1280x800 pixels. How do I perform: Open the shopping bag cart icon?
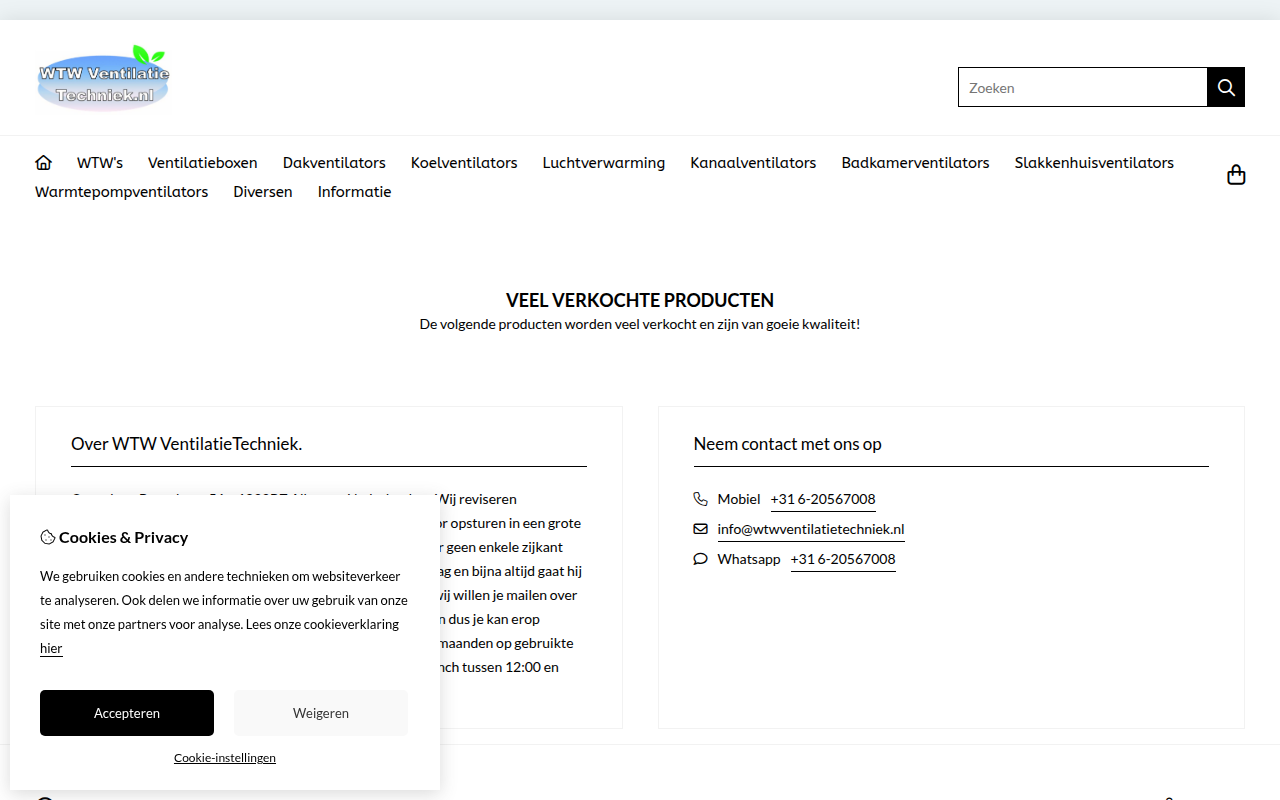coord(1236,175)
